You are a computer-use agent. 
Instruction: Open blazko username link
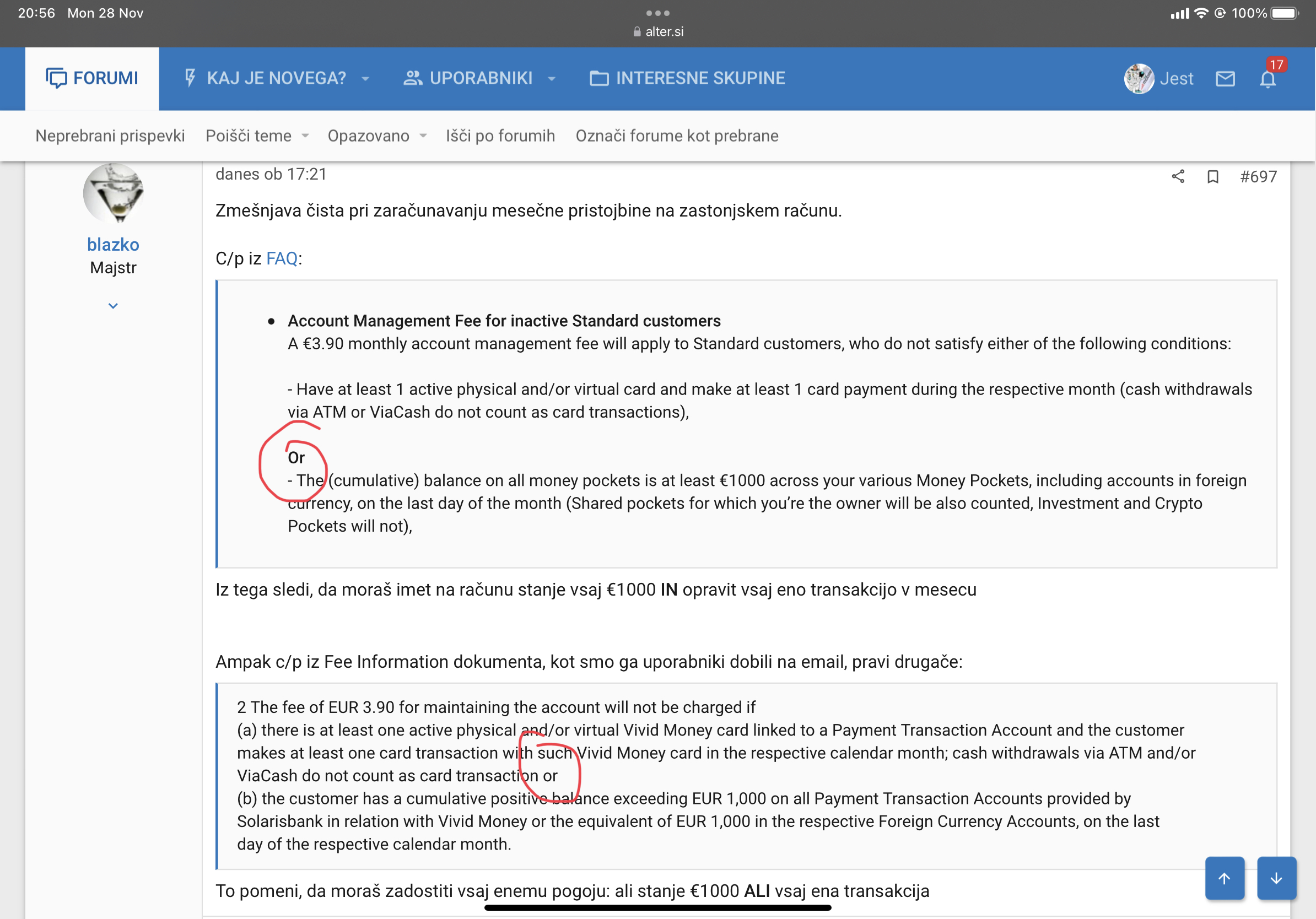pos(113,245)
